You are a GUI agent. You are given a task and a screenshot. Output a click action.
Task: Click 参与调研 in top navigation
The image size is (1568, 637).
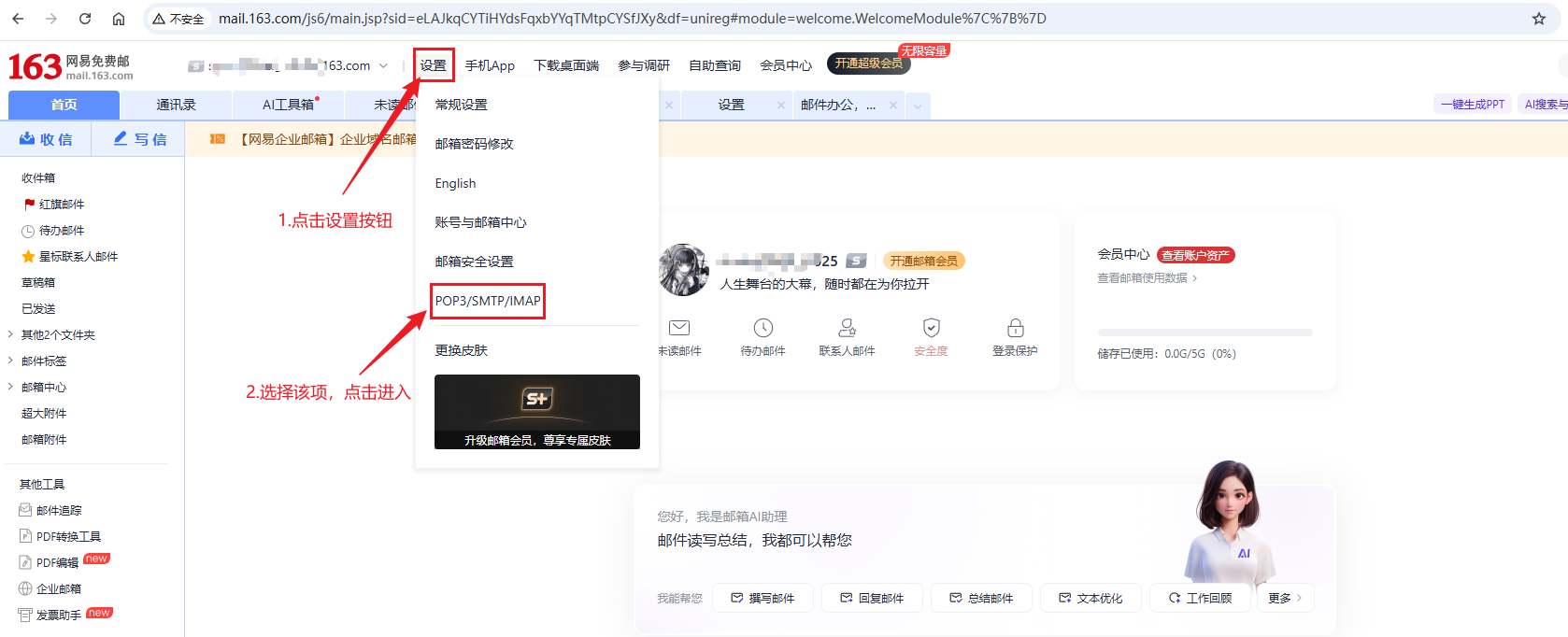tap(644, 65)
